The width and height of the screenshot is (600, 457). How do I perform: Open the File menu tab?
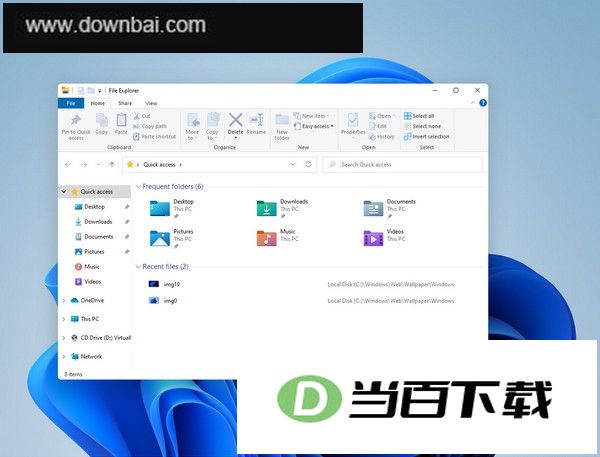pos(71,103)
